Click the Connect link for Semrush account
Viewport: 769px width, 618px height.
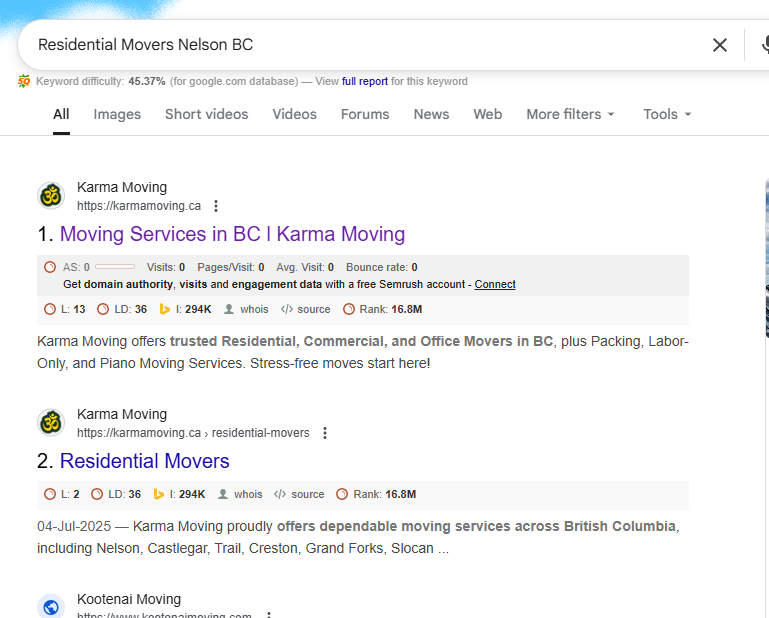click(495, 285)
